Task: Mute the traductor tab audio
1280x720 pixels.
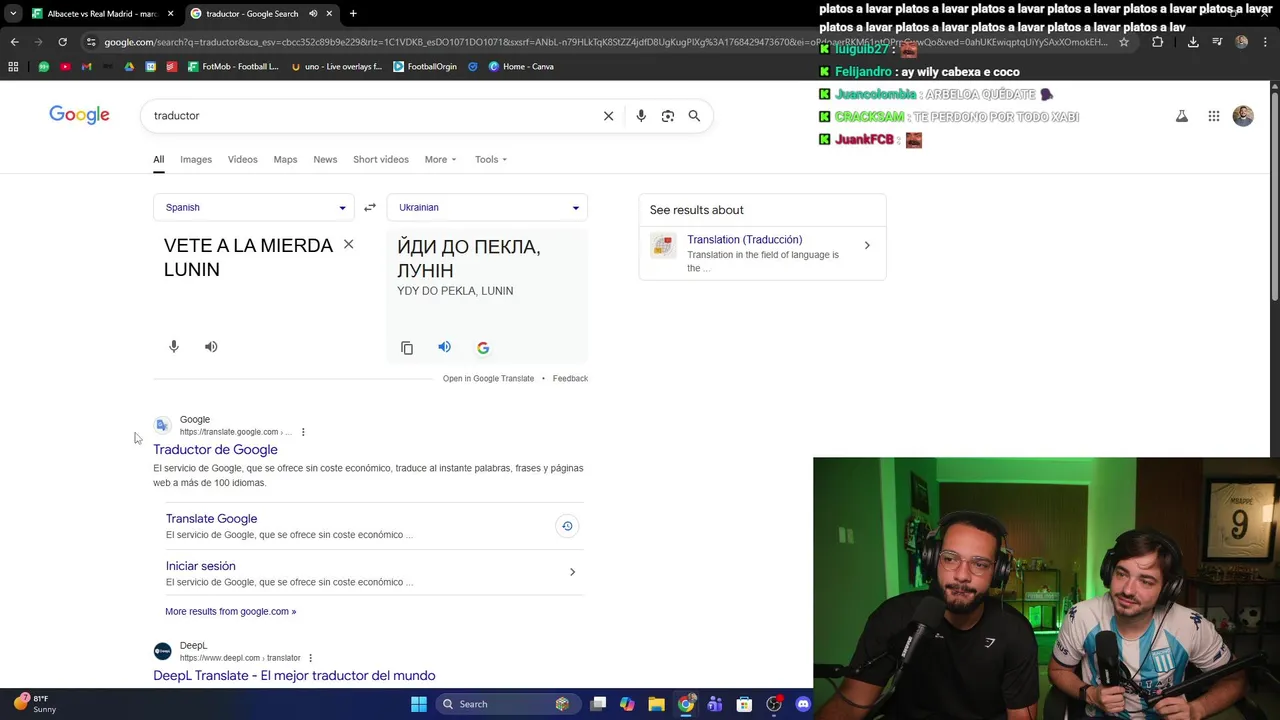Action: coord(313,14)
